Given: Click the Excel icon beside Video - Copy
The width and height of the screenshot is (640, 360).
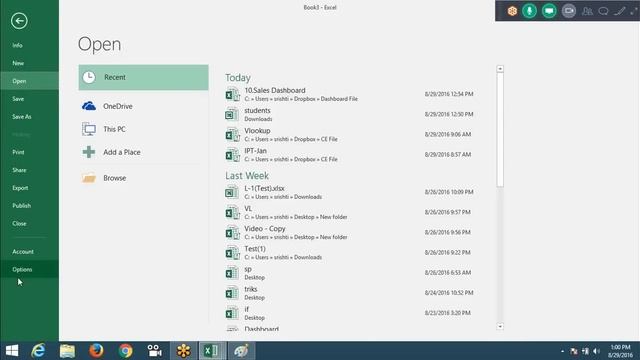Looking at the screenshot, I should (232, 233).
